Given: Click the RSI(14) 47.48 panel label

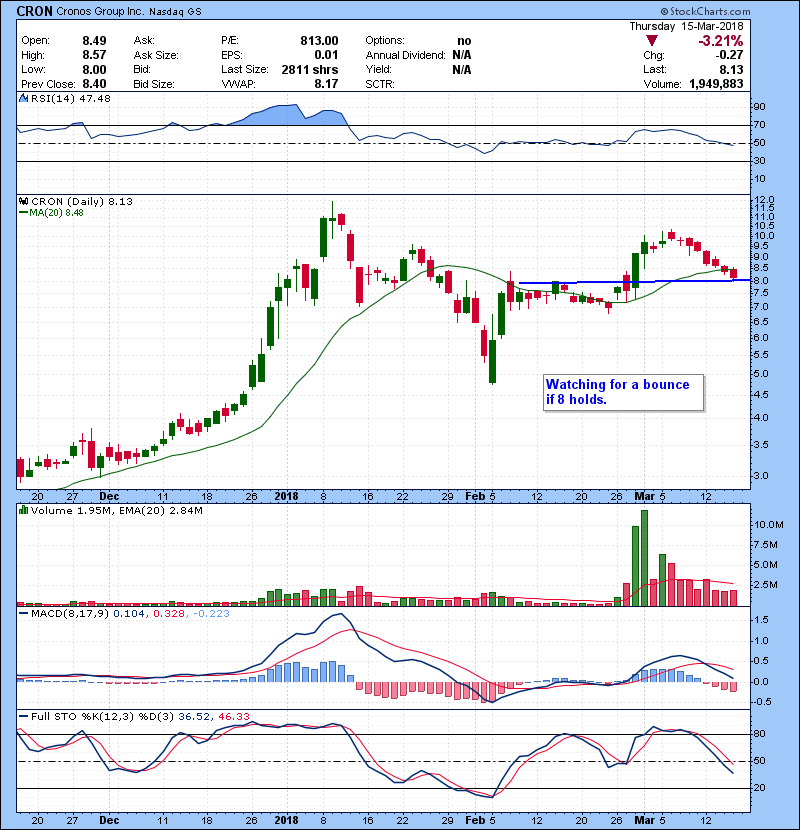Looking at the screenshot, I should click(71, 98).
